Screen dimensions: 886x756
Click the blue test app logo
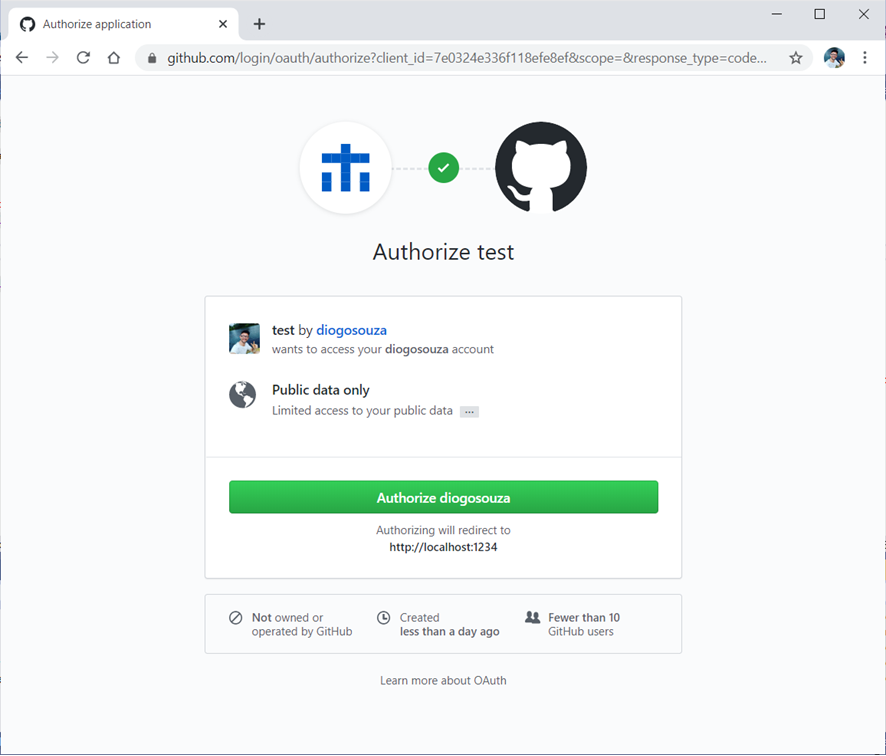click(345, 168)
